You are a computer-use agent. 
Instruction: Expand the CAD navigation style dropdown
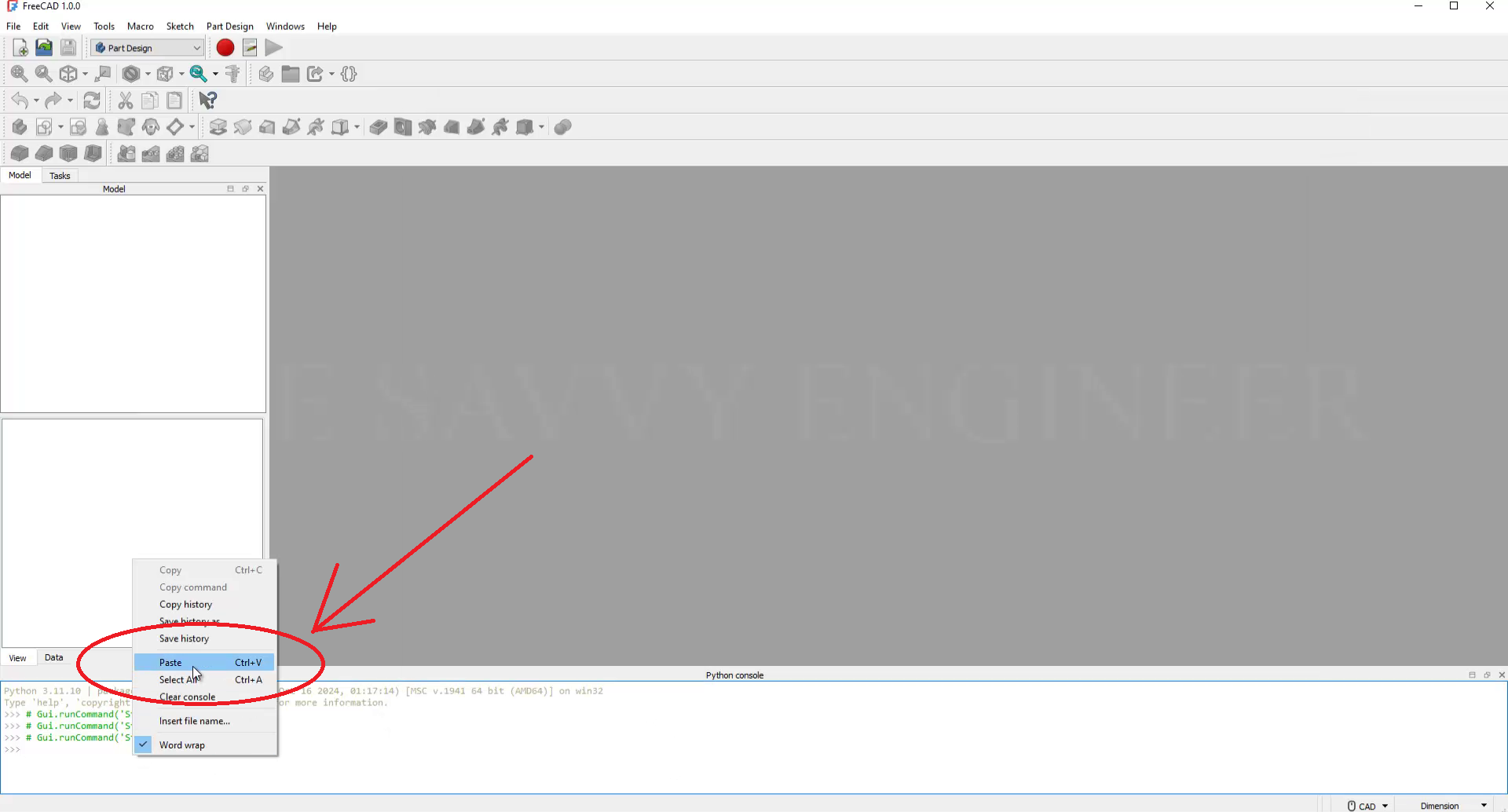pyautogui.click(x=1367, y=806)
